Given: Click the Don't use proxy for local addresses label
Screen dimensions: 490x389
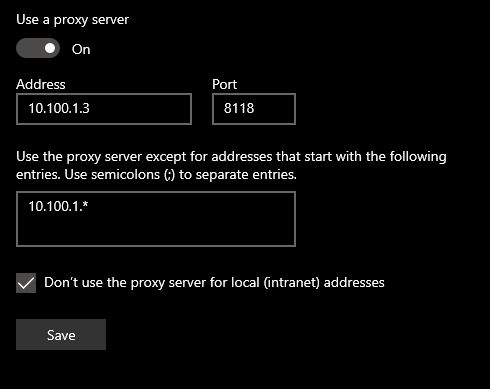Looking at the screenshot, I should (214, 283).
